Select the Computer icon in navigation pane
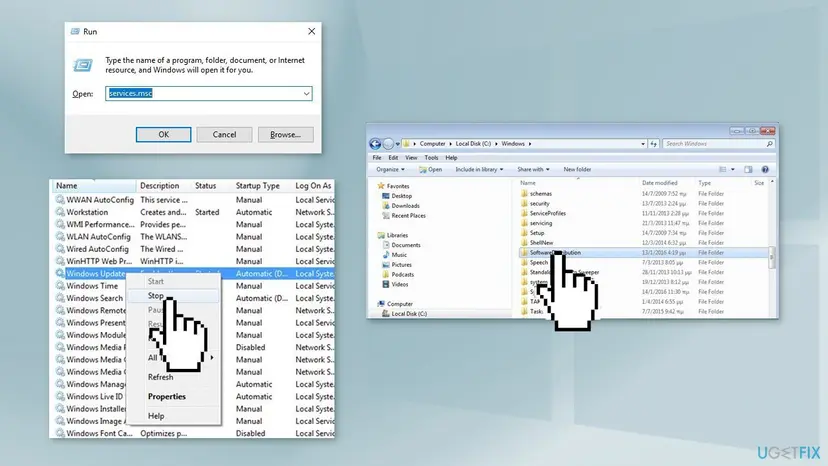828x466 pixels. [x=381, y=304]
